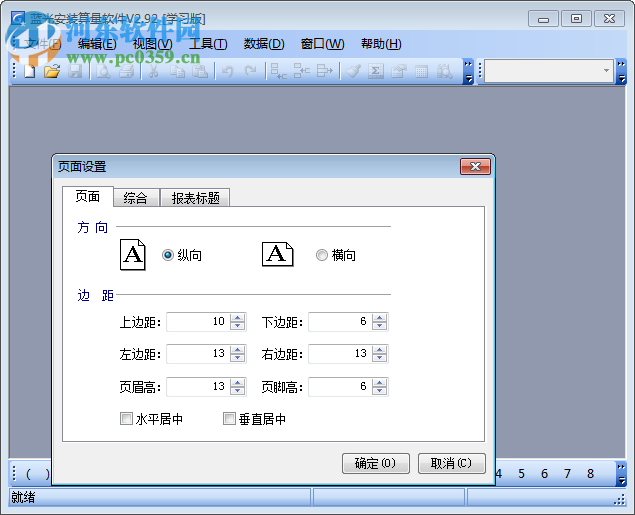This screenshot has width=635, height=515.
Task: Click the 页眉高 input field
Action: coord(198,387)
